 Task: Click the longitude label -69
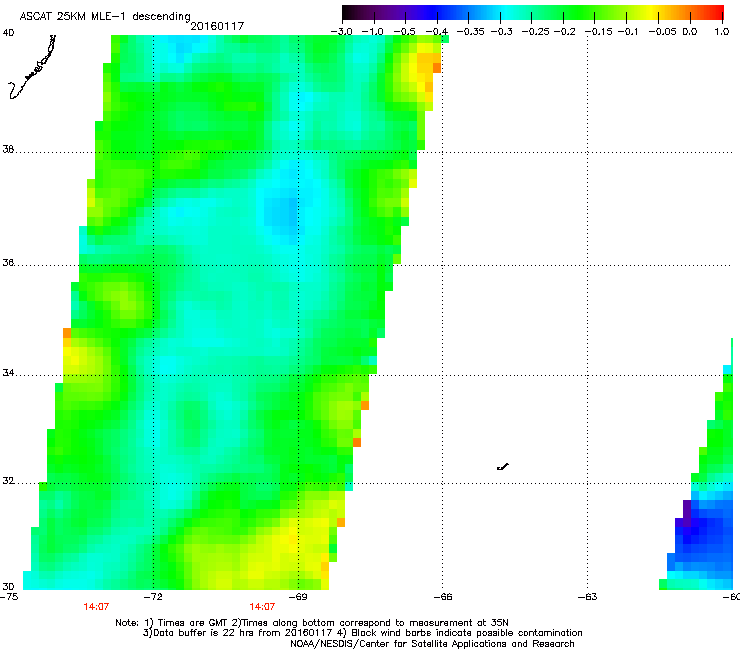tap(298, 597)
